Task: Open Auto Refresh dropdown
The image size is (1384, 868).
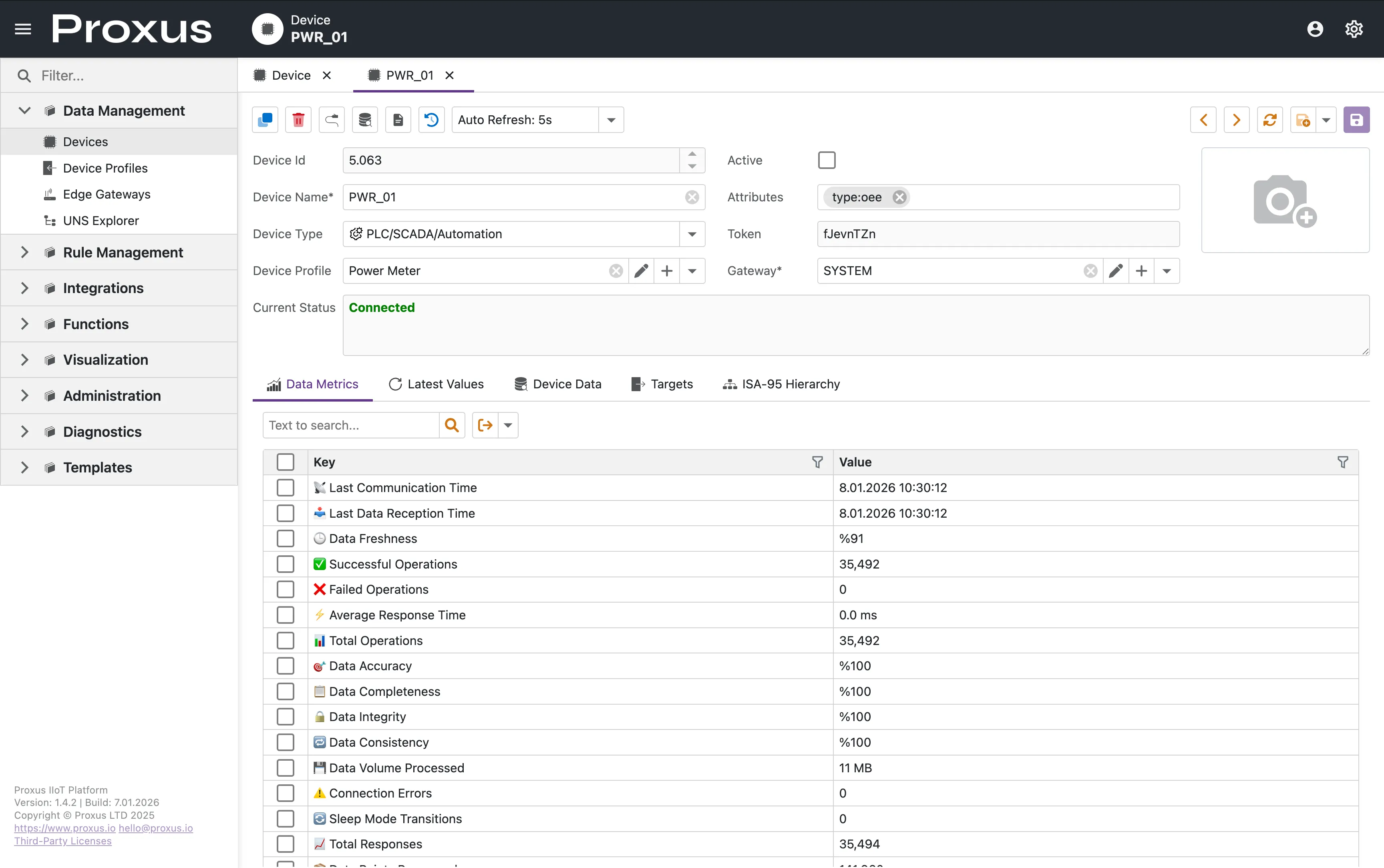Action: pos(611,120)
